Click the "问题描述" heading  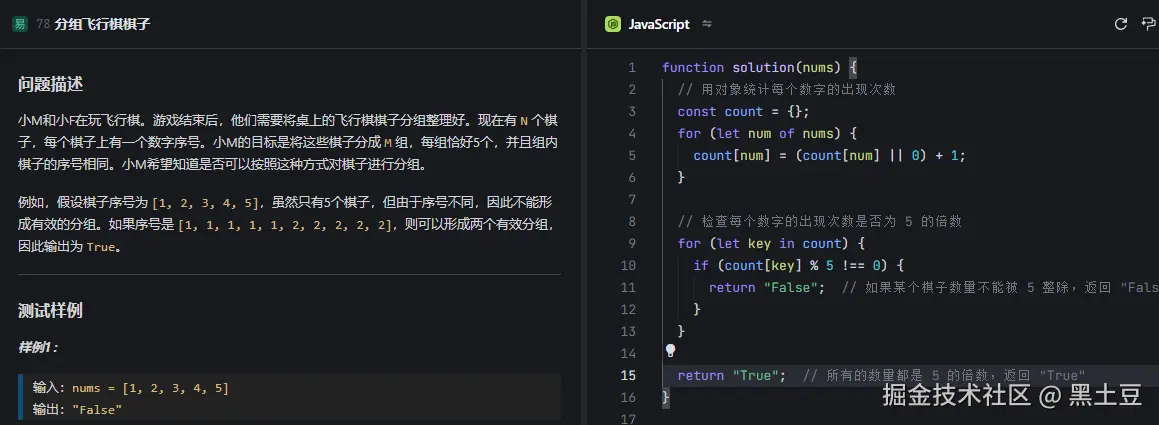[x=50, y=84]
